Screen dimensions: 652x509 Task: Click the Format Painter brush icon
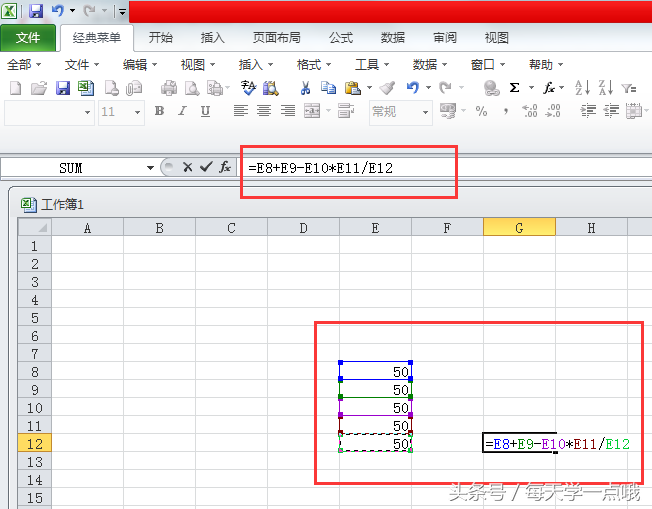(x=387, y=88)
